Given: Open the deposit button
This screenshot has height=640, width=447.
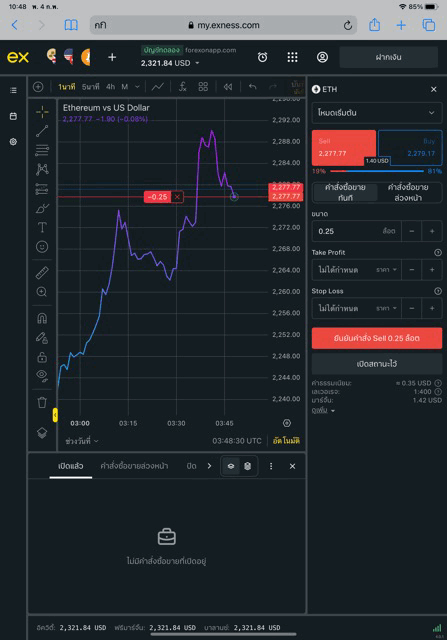Looking at the screenshot, I should [389, 57].
